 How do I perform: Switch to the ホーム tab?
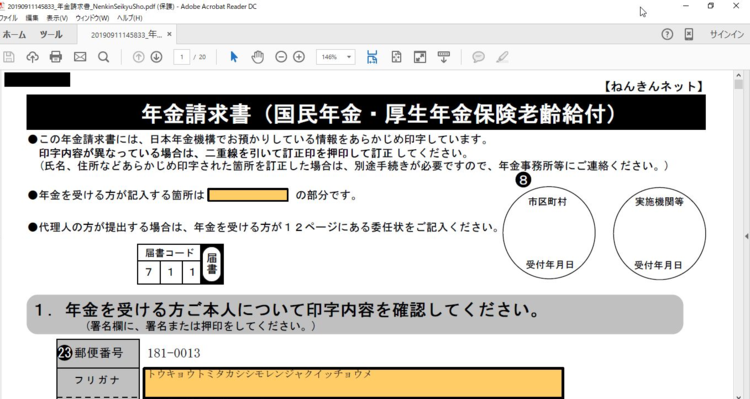[x=14, y=34]
